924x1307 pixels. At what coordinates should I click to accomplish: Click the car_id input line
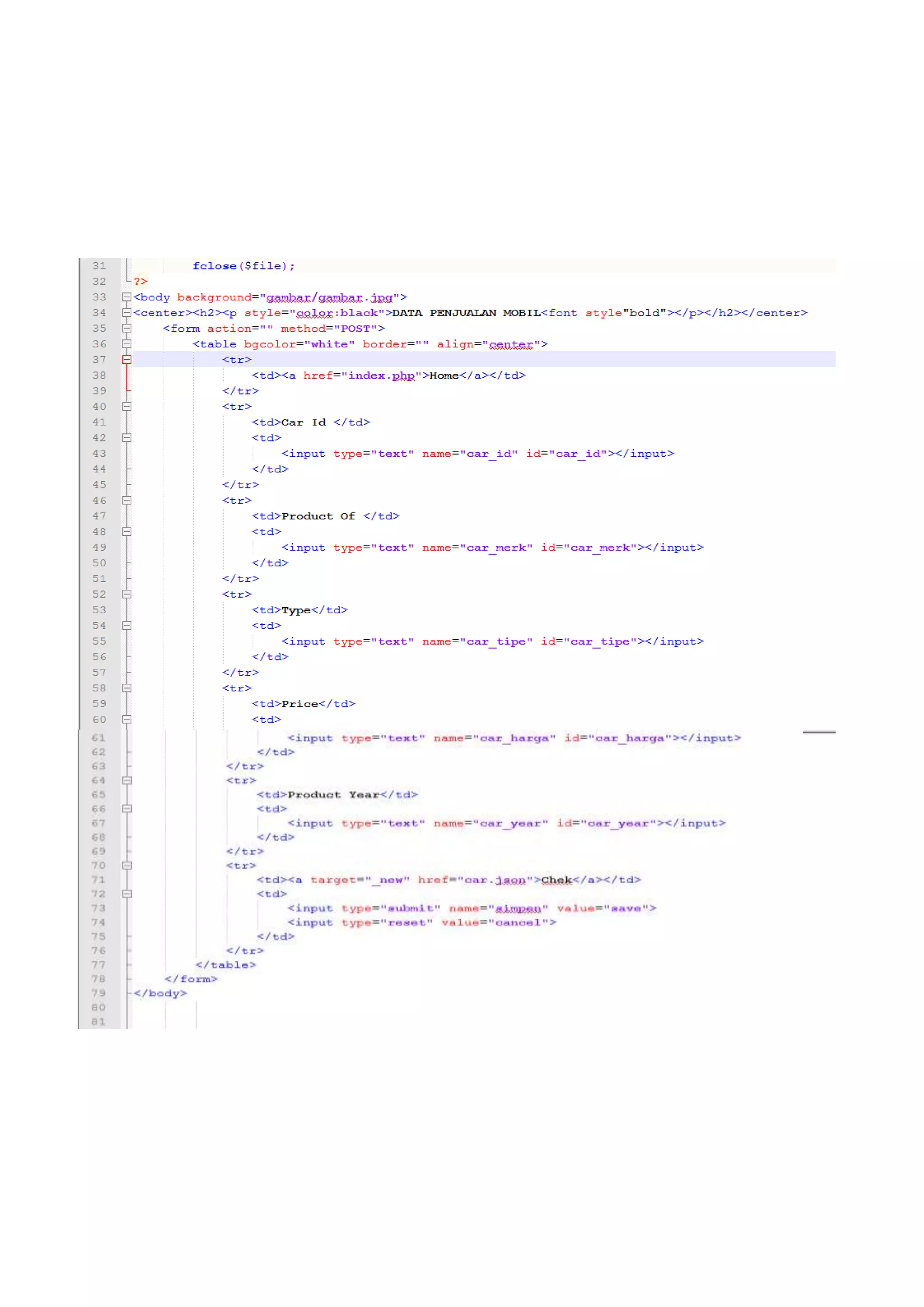[x=478, y=454]
